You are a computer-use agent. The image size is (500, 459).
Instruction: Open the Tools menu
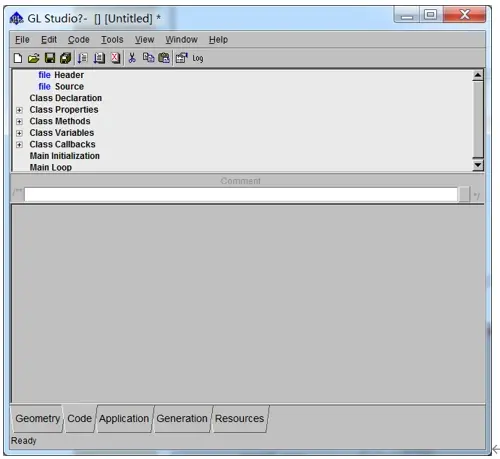pos(112,40)
